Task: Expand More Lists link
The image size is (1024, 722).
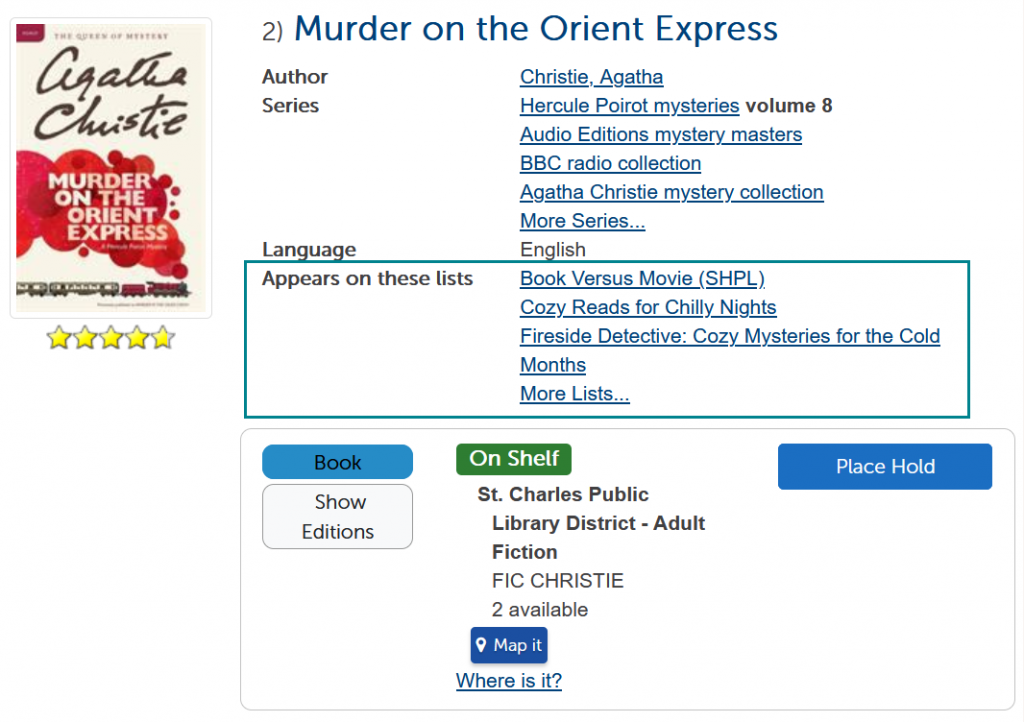Action: (575, 394)
